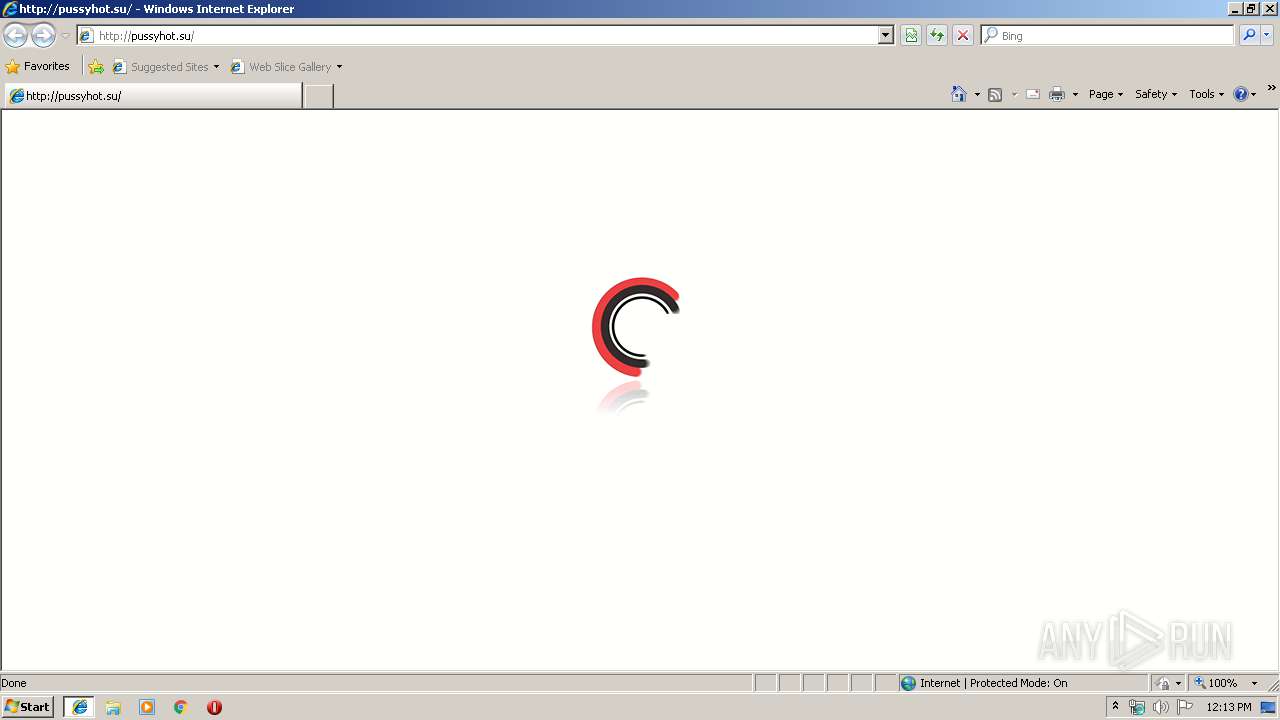Viewport: 1280px width, 720px height.
Task: Go back with the Back arrow button
Action: click(15, 36)
